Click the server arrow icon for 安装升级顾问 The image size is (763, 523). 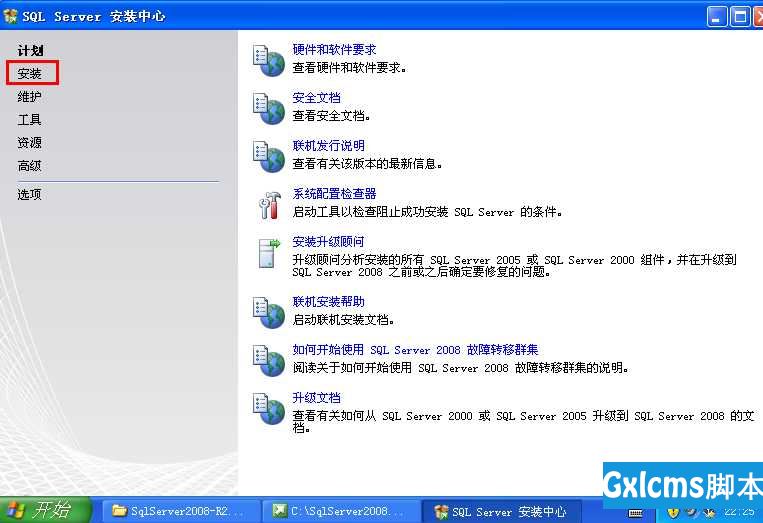tap(270, 253)
